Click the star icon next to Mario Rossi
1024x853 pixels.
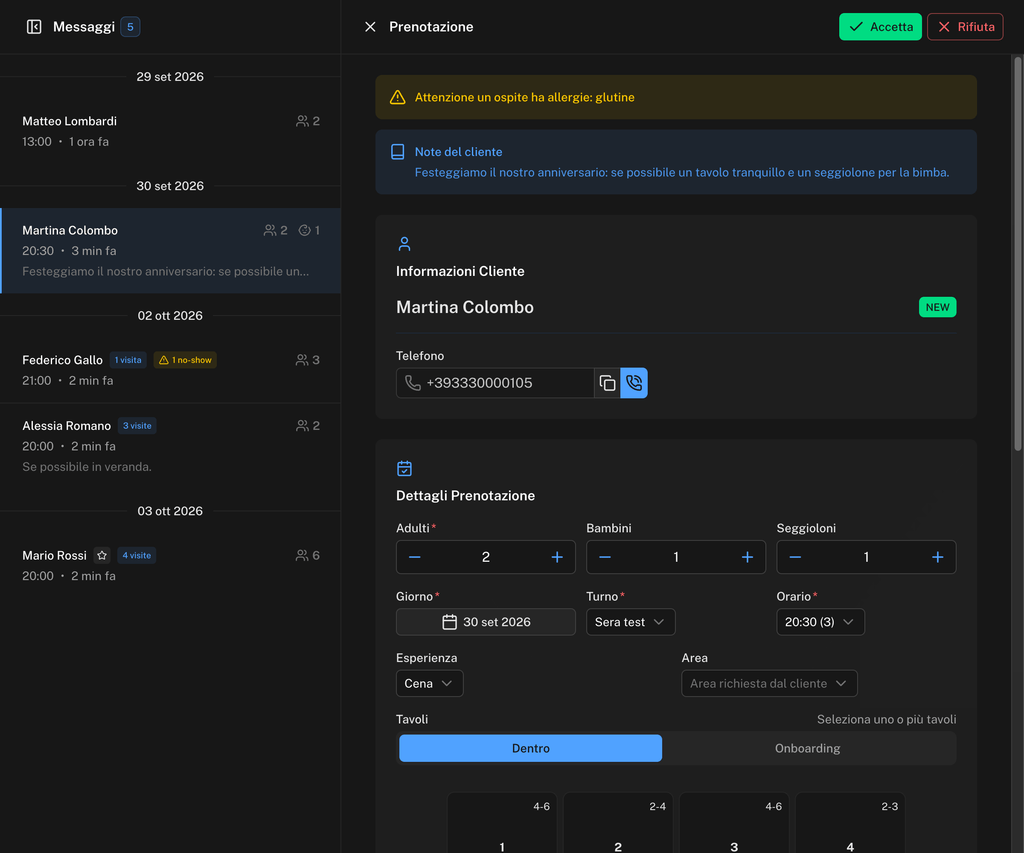(x=102, y=555)
